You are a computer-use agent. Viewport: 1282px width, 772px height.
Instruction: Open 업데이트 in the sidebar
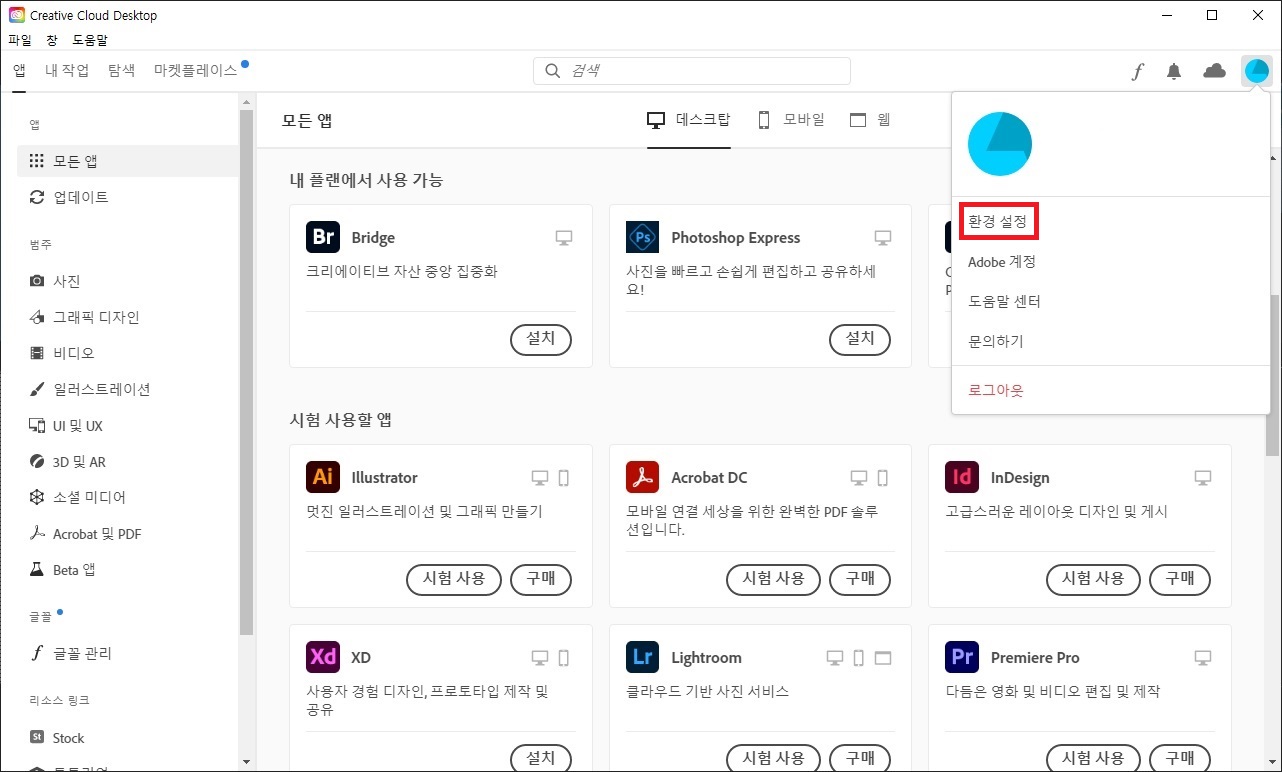point(128,197)
